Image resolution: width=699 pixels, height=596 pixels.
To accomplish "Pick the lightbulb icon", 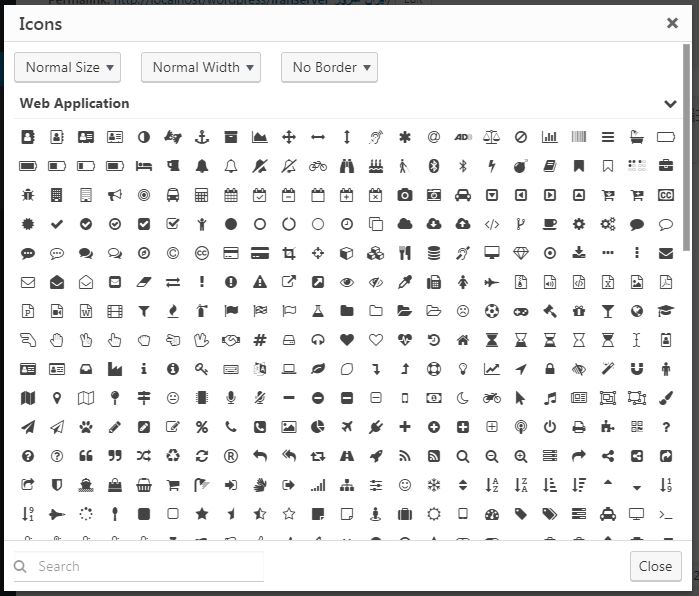I will click(x=463, y=369).
